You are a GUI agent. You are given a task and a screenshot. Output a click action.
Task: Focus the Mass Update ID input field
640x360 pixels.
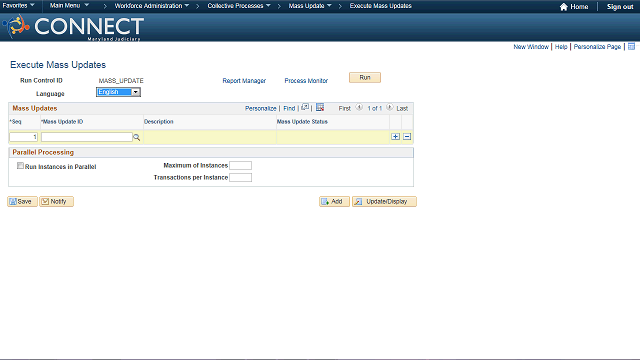click(x=87, y=137)
